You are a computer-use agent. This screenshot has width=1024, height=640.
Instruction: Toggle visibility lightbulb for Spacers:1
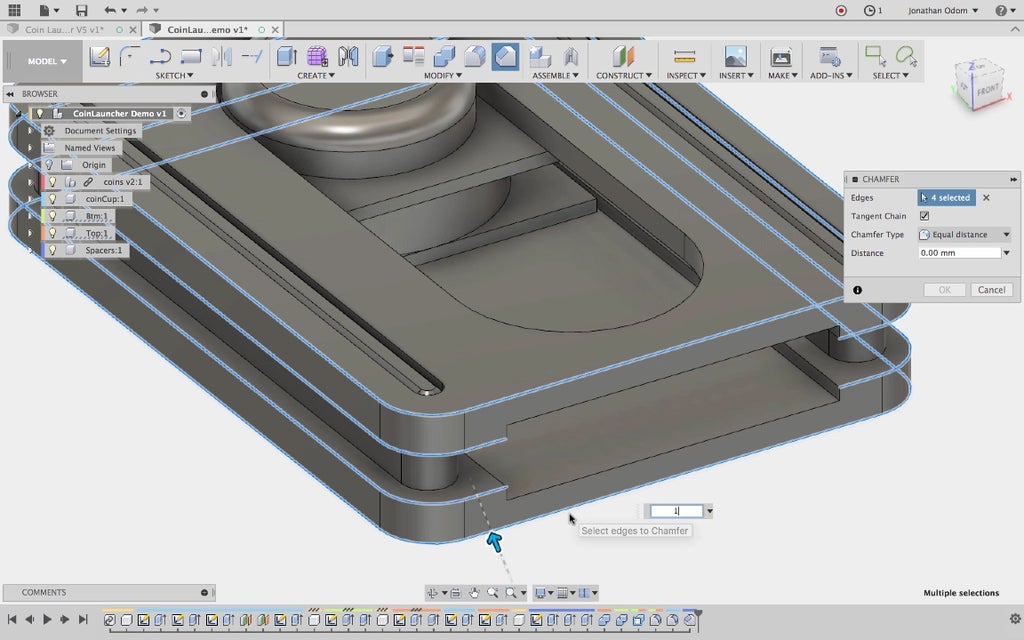(53, 250)
